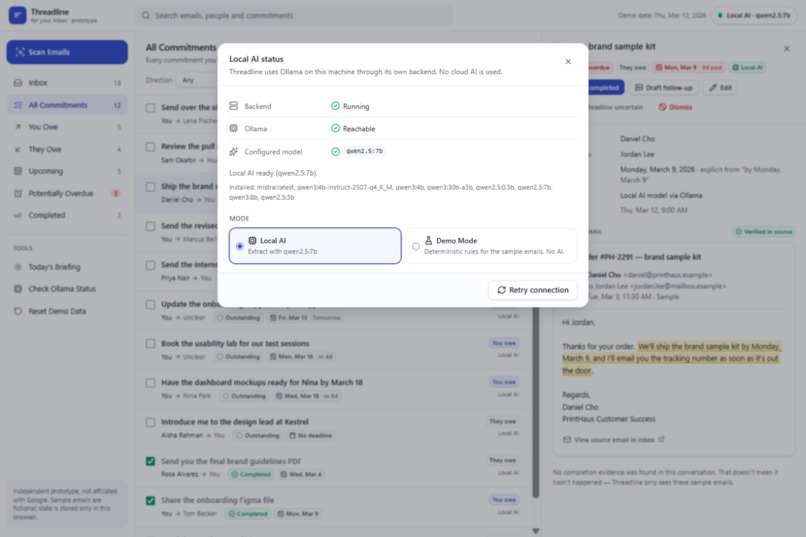Open View source email in inbox link

coord(614,440)
